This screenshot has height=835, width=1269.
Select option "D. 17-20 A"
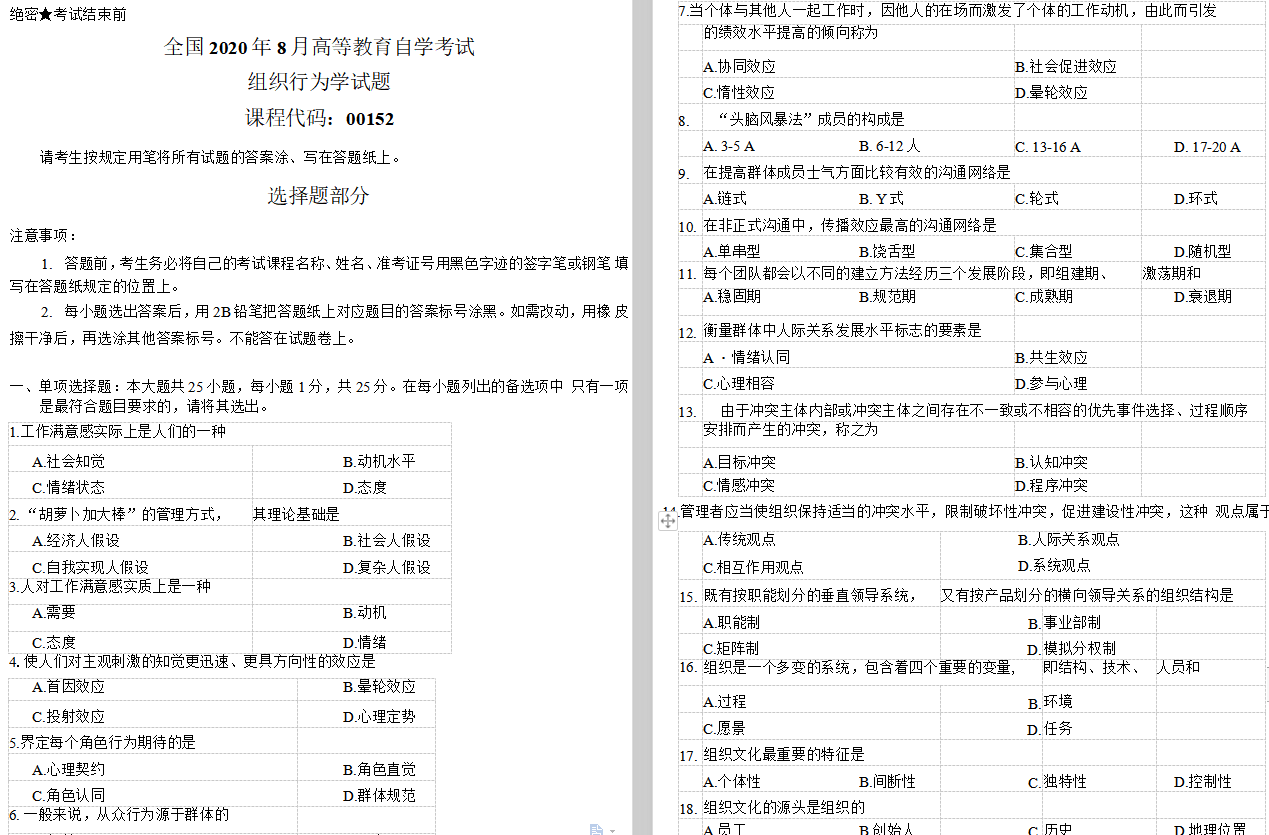coord(1207,147)
